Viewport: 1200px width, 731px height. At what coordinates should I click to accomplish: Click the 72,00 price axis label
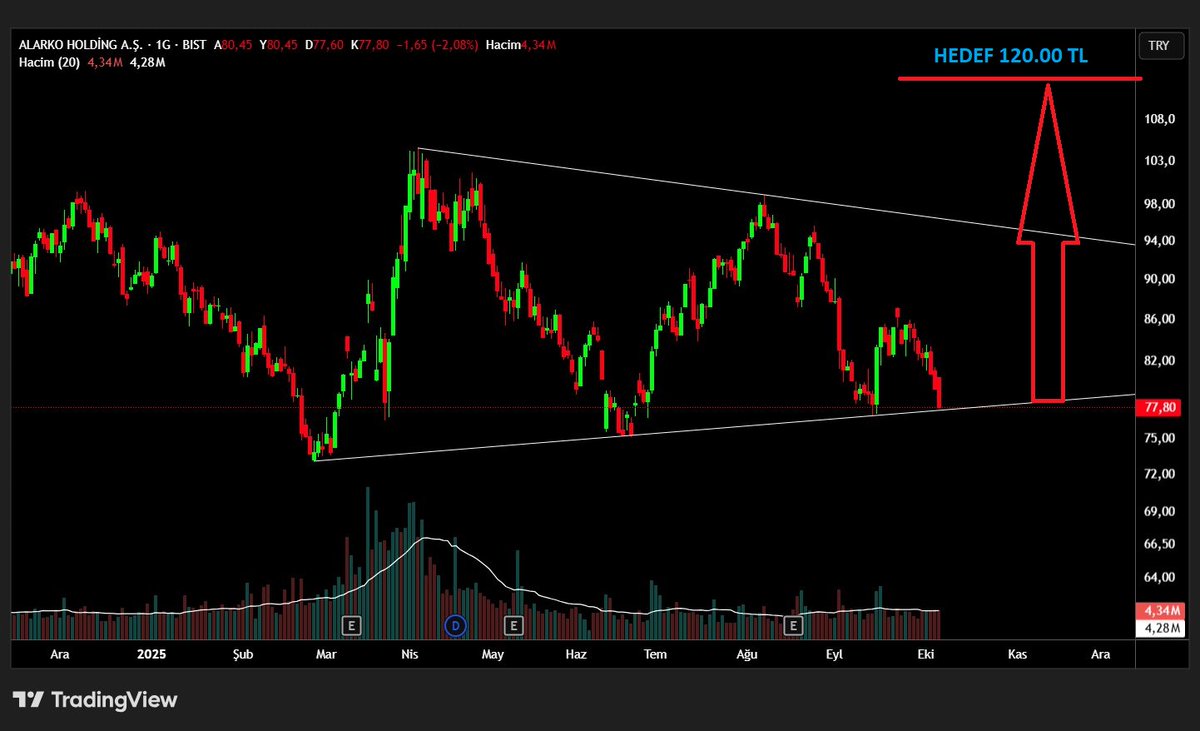(1159, 473)
